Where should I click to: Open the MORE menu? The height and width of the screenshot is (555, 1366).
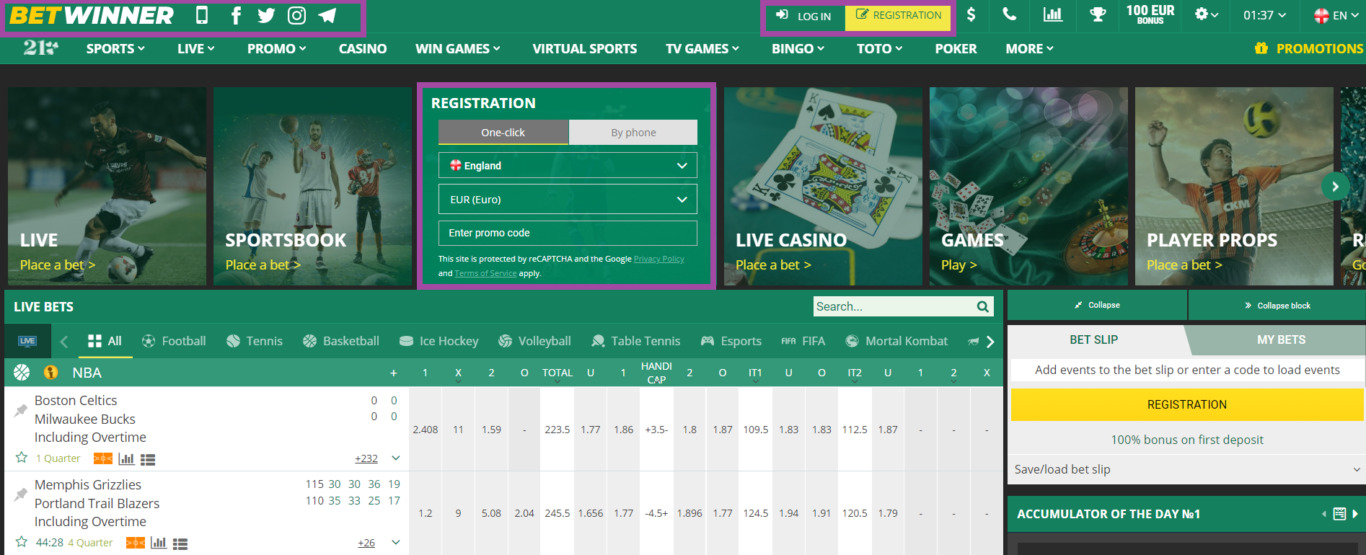pyautogui.click(x=1030, y=48)
